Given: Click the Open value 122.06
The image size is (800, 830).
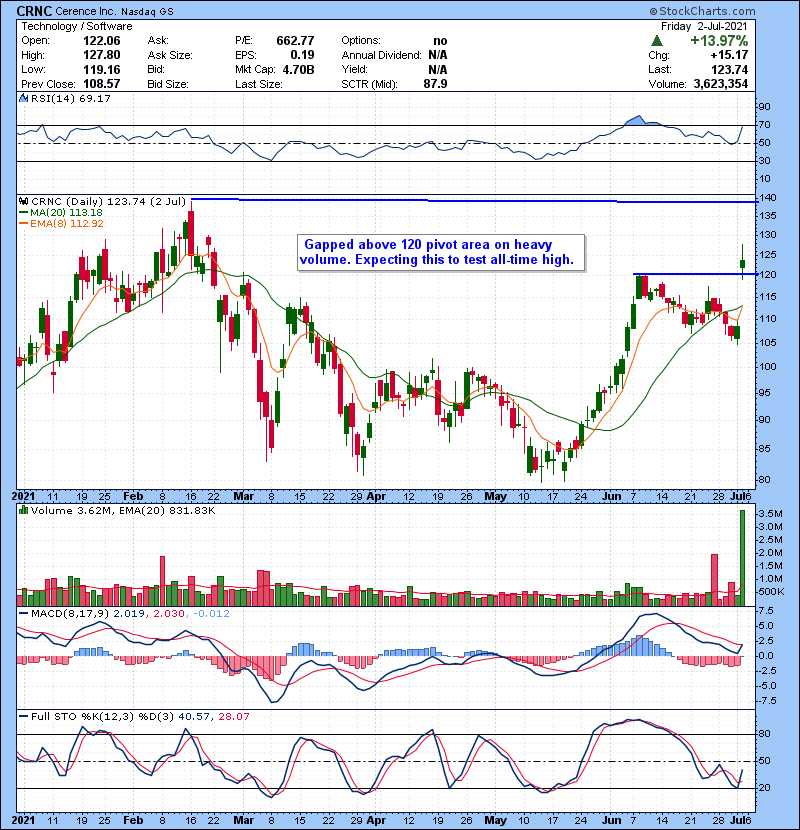Looking at the screenshot, I should pyautogui.click(x=102, y=41).
